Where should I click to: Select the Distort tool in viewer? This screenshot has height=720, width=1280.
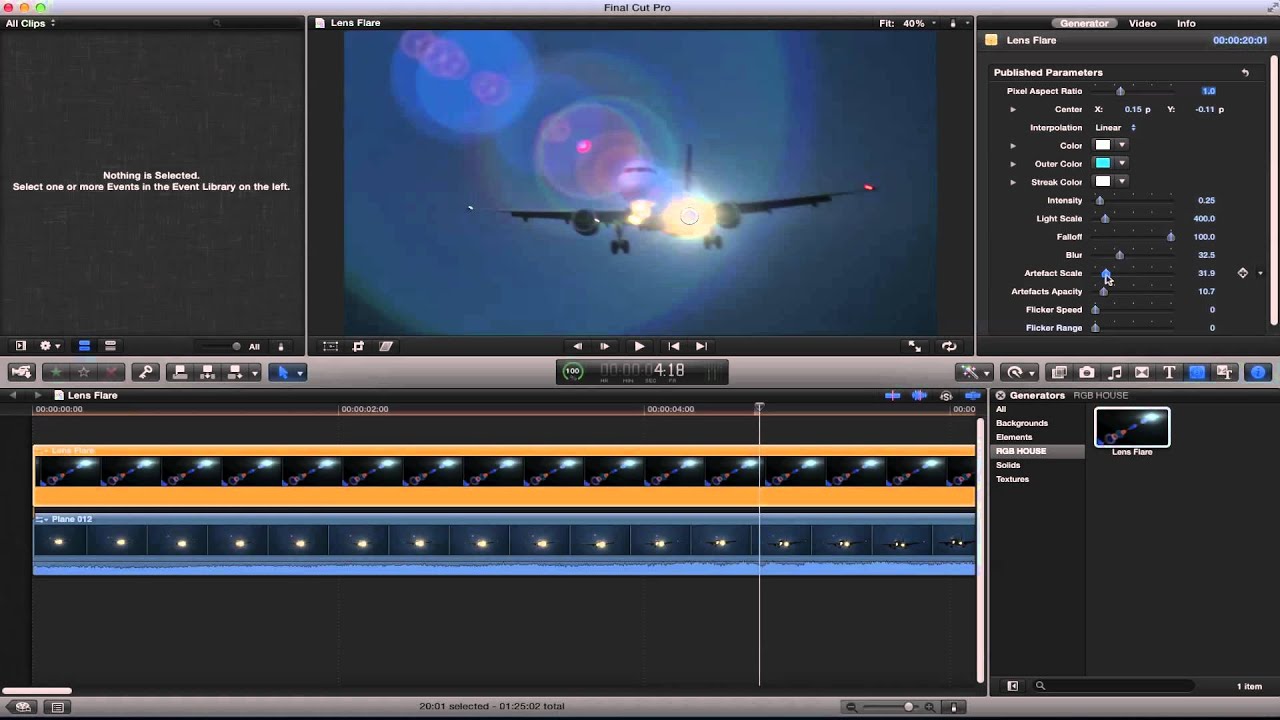point(386,346)
